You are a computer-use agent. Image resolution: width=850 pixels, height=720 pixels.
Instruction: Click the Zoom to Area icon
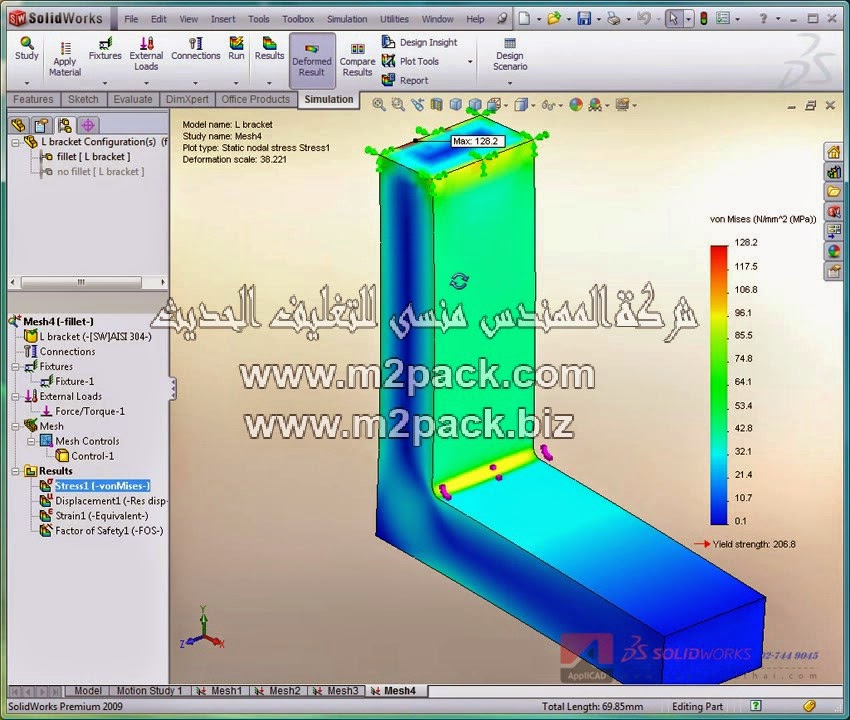pos(398,105)
